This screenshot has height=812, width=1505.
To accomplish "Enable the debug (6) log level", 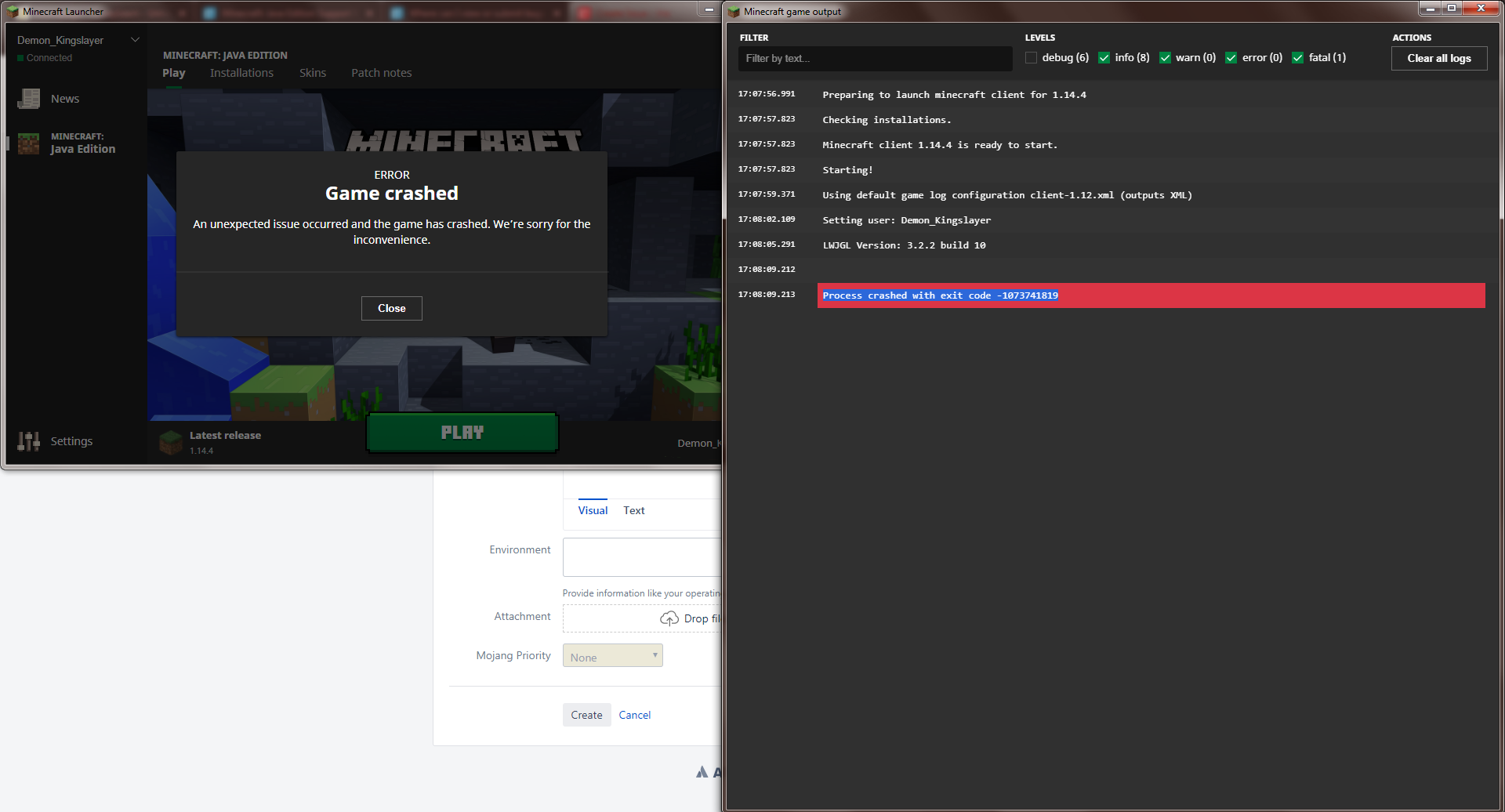I will point(1031,58).
